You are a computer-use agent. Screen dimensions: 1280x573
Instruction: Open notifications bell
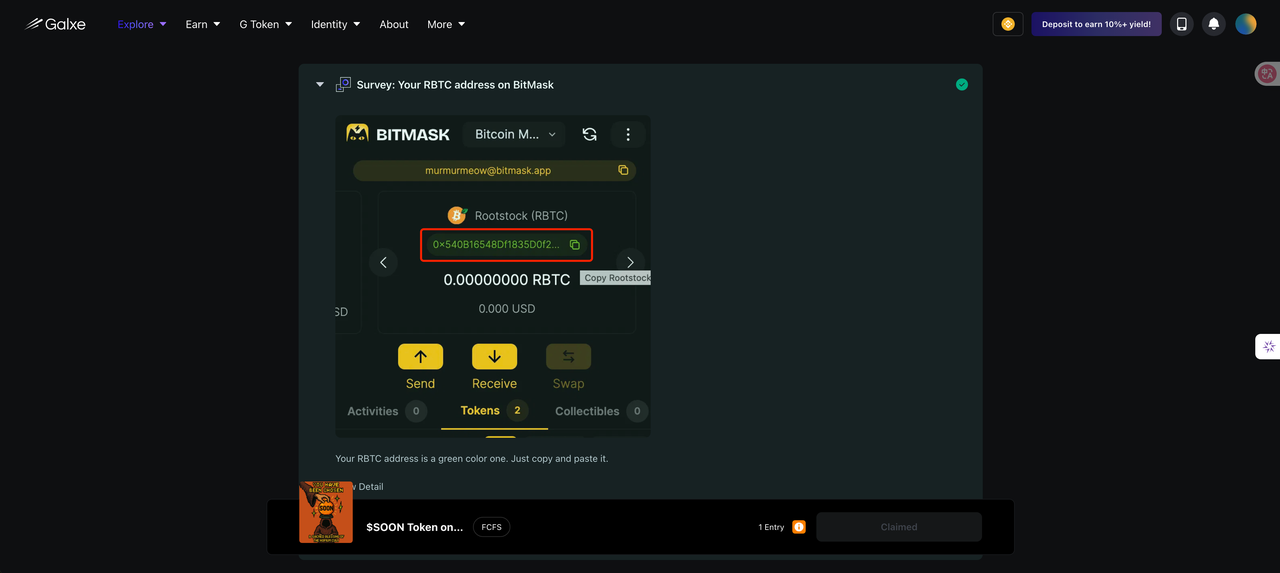coord(1214,24)
